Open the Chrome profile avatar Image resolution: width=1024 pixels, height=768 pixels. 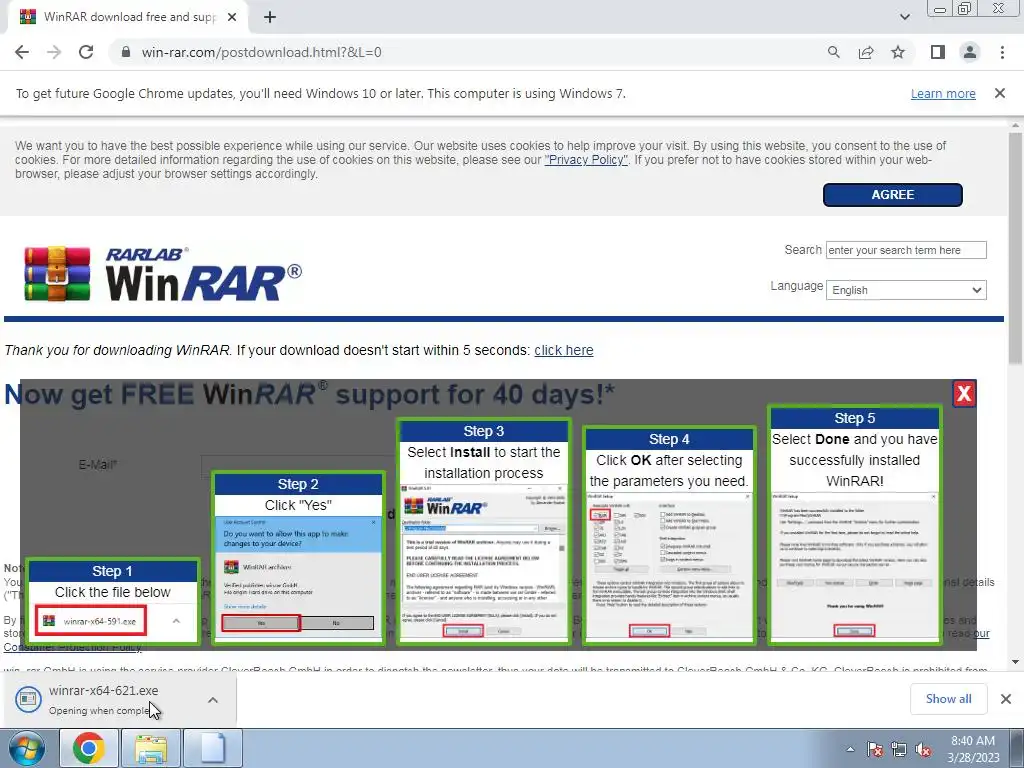(x=970, y=52)
